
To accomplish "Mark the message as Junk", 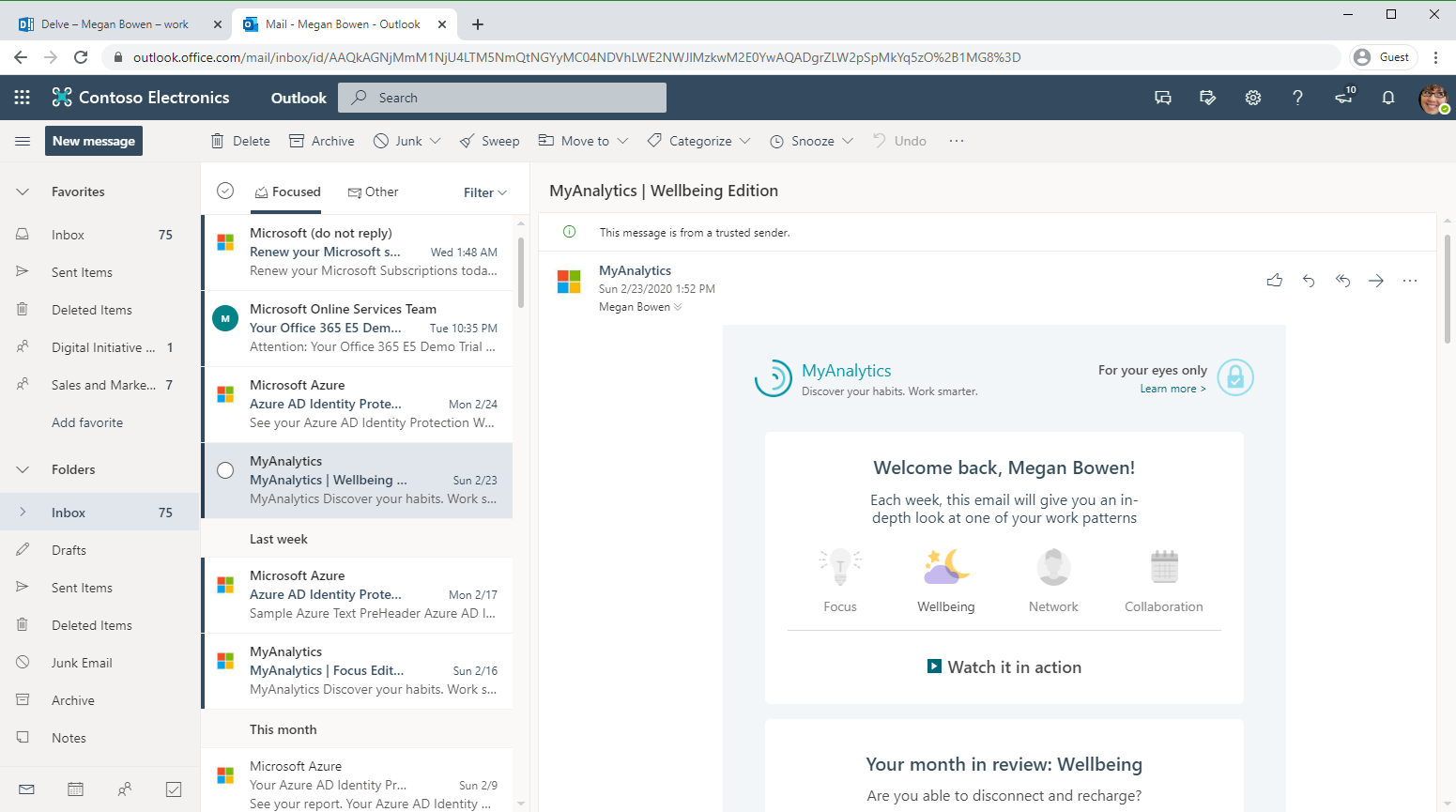I will click(397, 141).
